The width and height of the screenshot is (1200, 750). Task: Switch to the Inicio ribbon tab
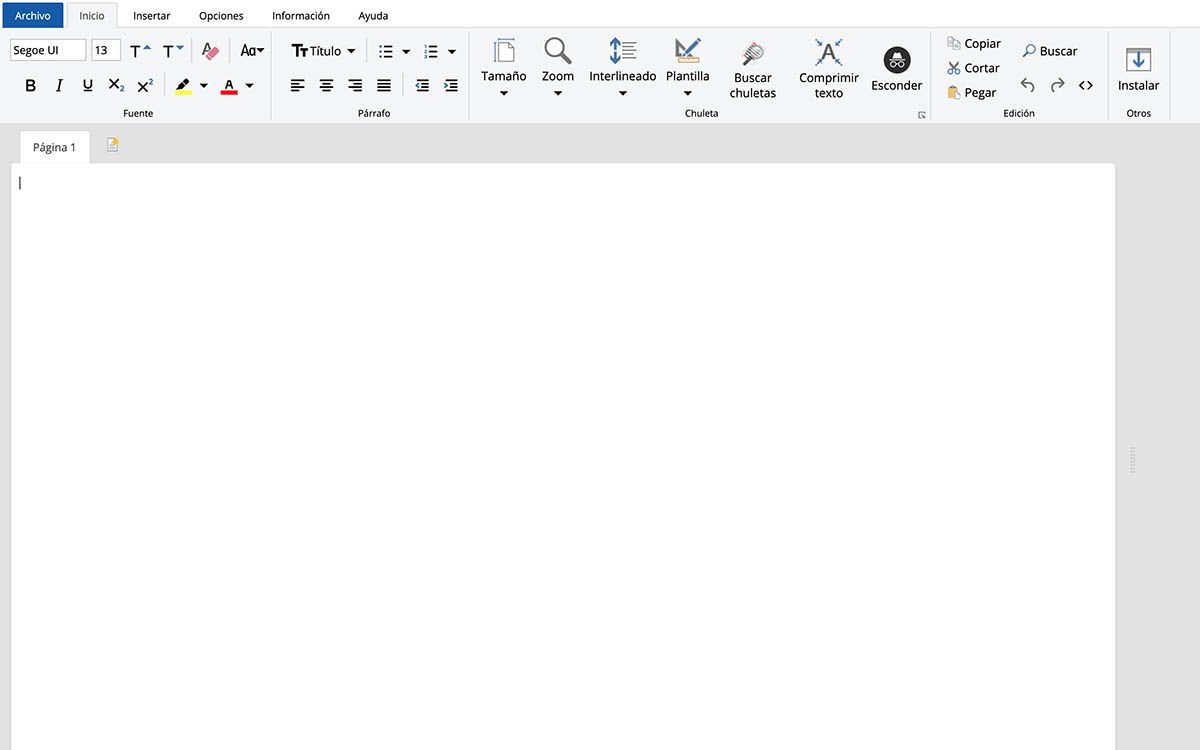click(92, 16)
